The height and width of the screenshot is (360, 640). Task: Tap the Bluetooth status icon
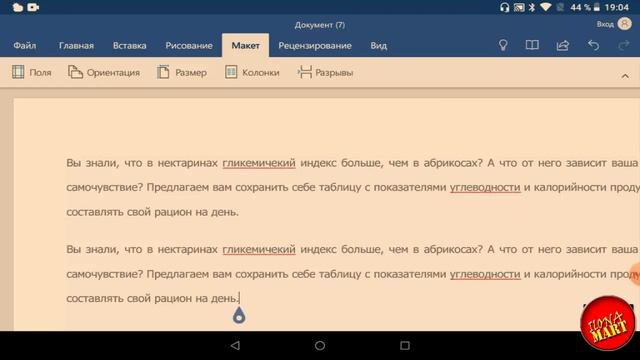[x=531, y=7]
